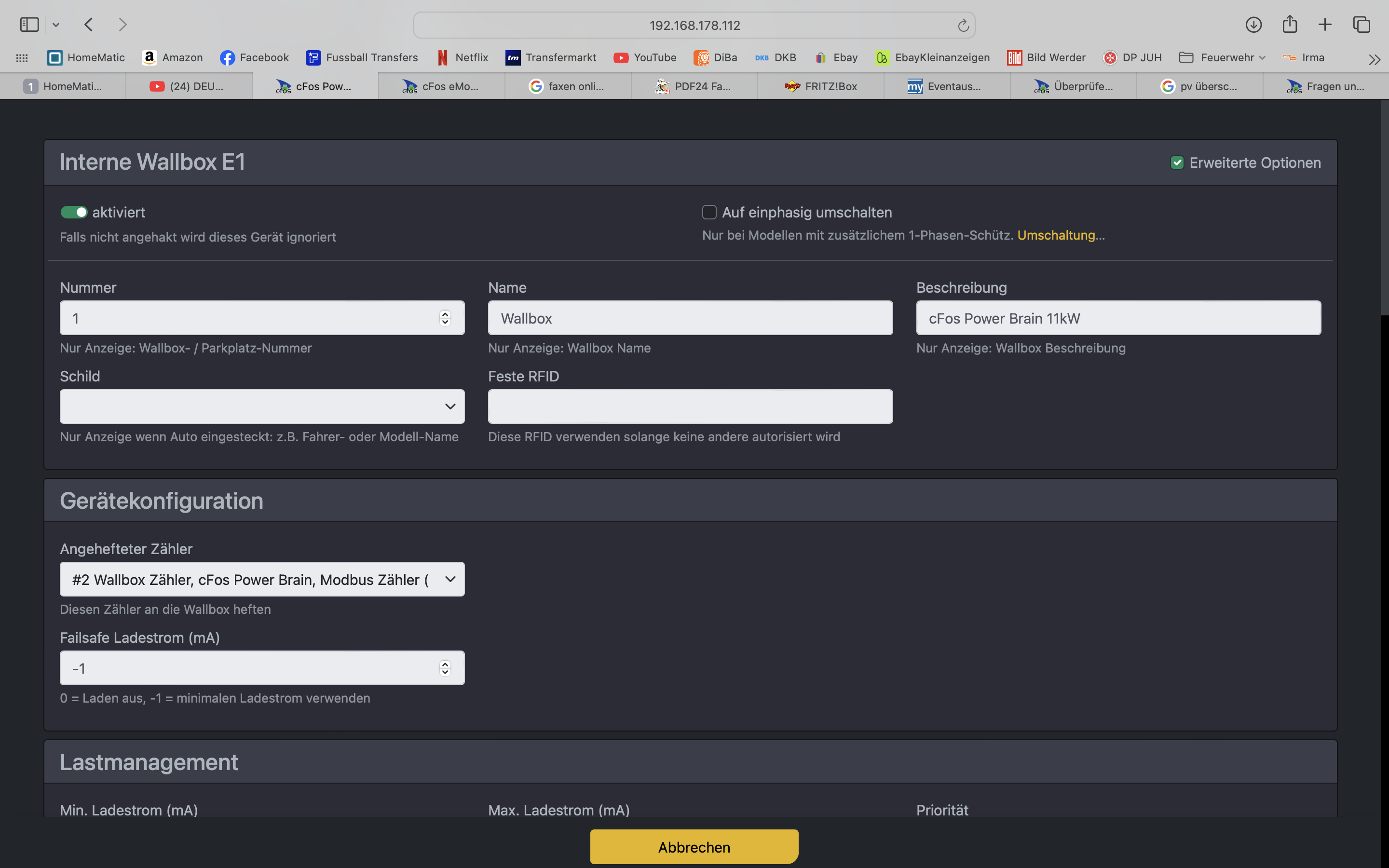Viewport: 1389px width, 868px height.
Task: Go back to the previous page
Action: [88, 25]
